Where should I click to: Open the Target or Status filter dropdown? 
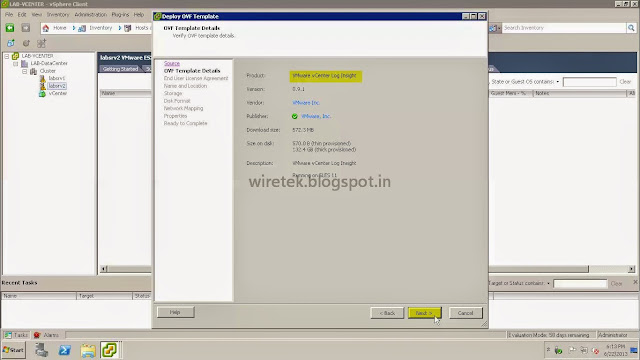[x=548, y=283]
